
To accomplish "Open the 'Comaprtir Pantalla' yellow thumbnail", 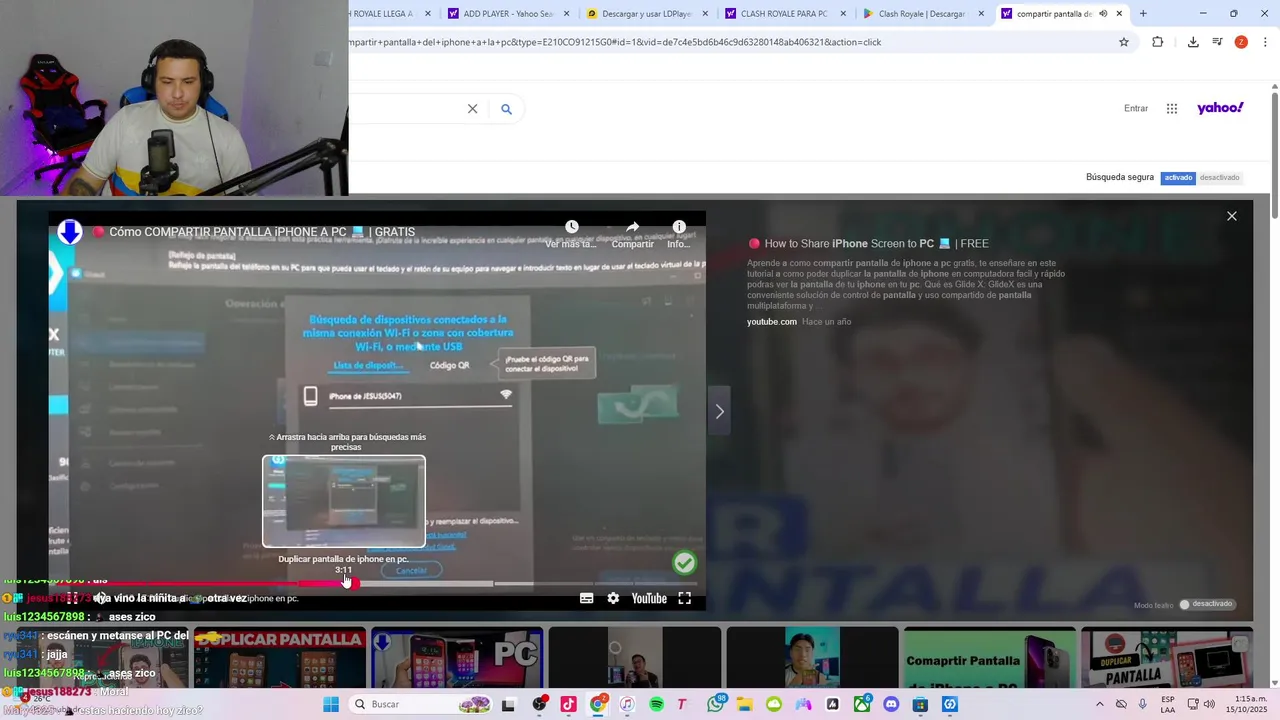I will pyautogui.click(x=990, y=658).
